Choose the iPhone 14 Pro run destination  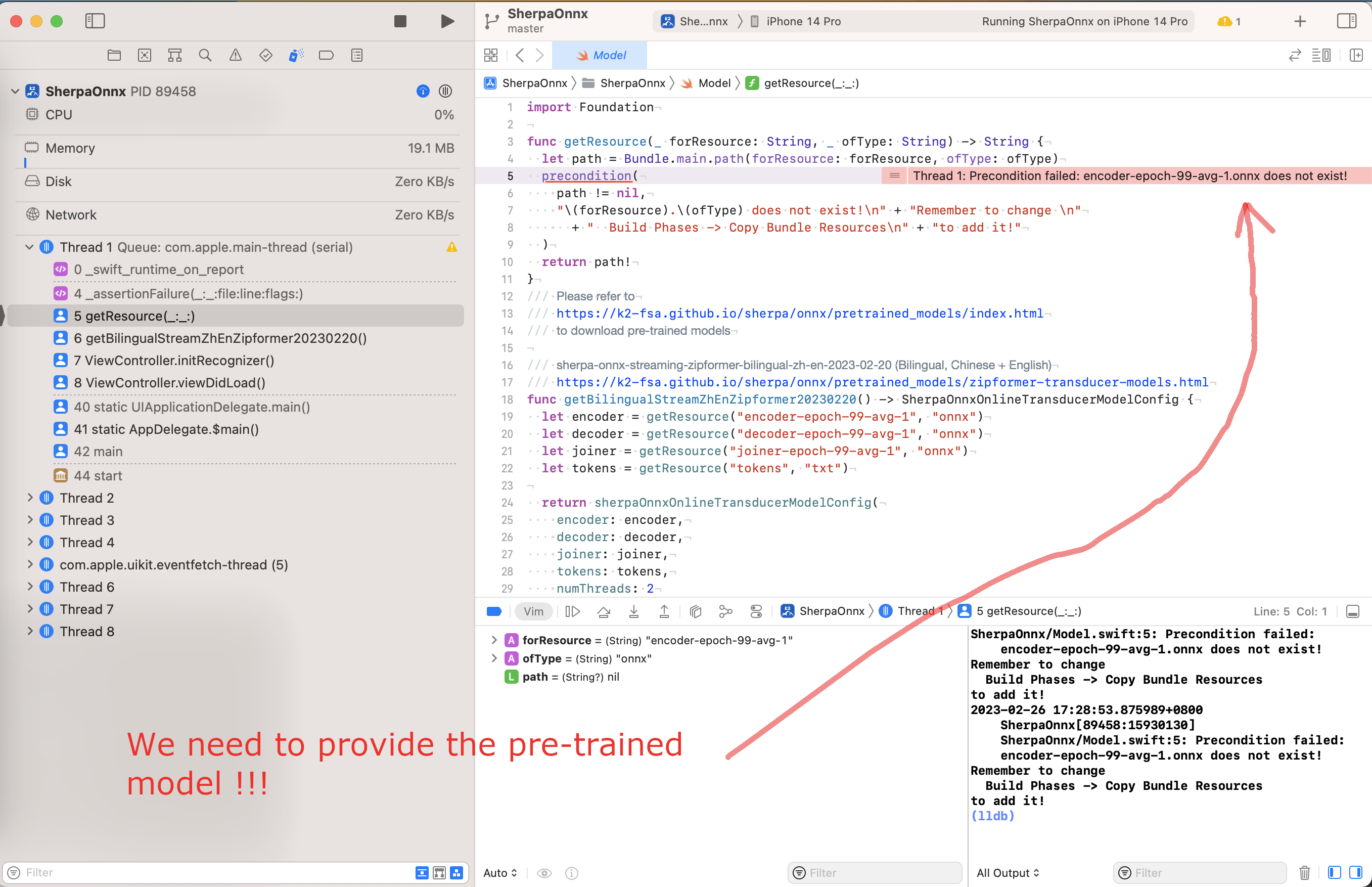(796, 21)
